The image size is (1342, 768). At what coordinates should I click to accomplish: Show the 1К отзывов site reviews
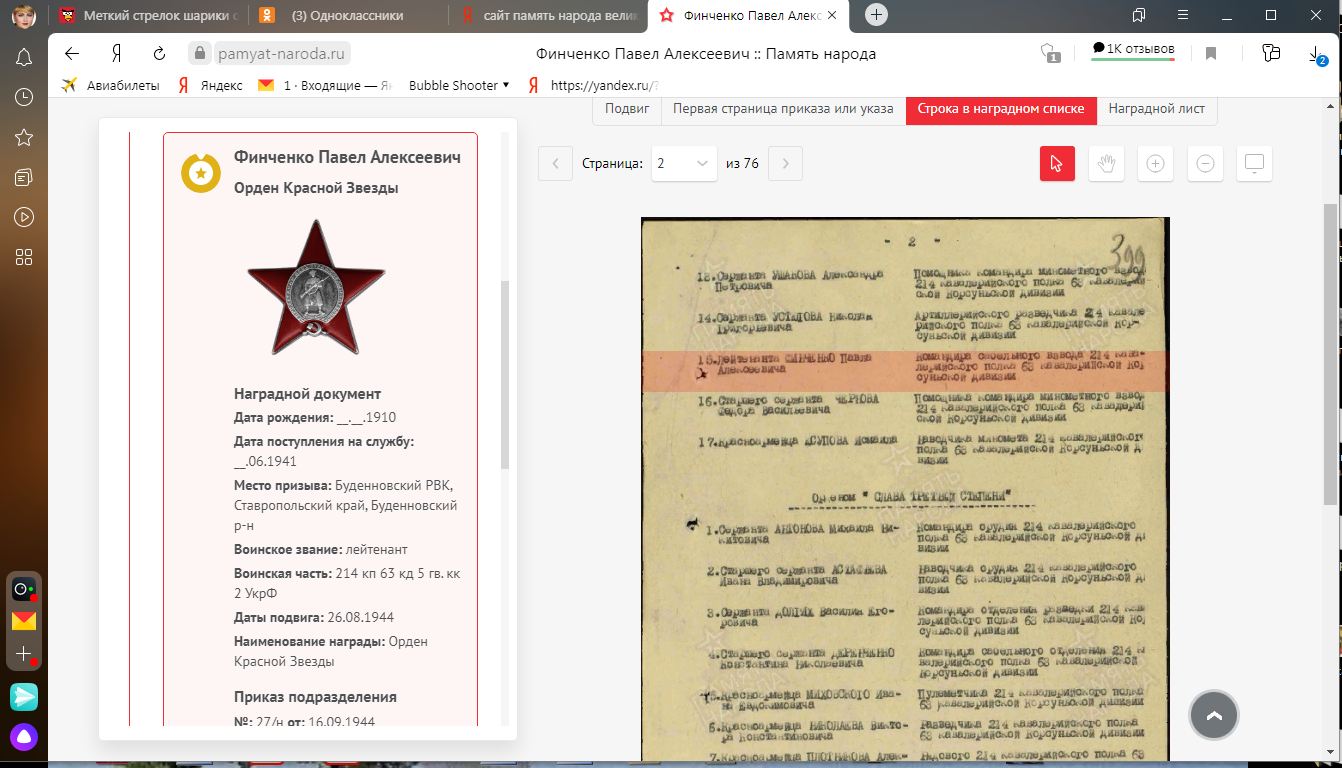[1132, 50]
